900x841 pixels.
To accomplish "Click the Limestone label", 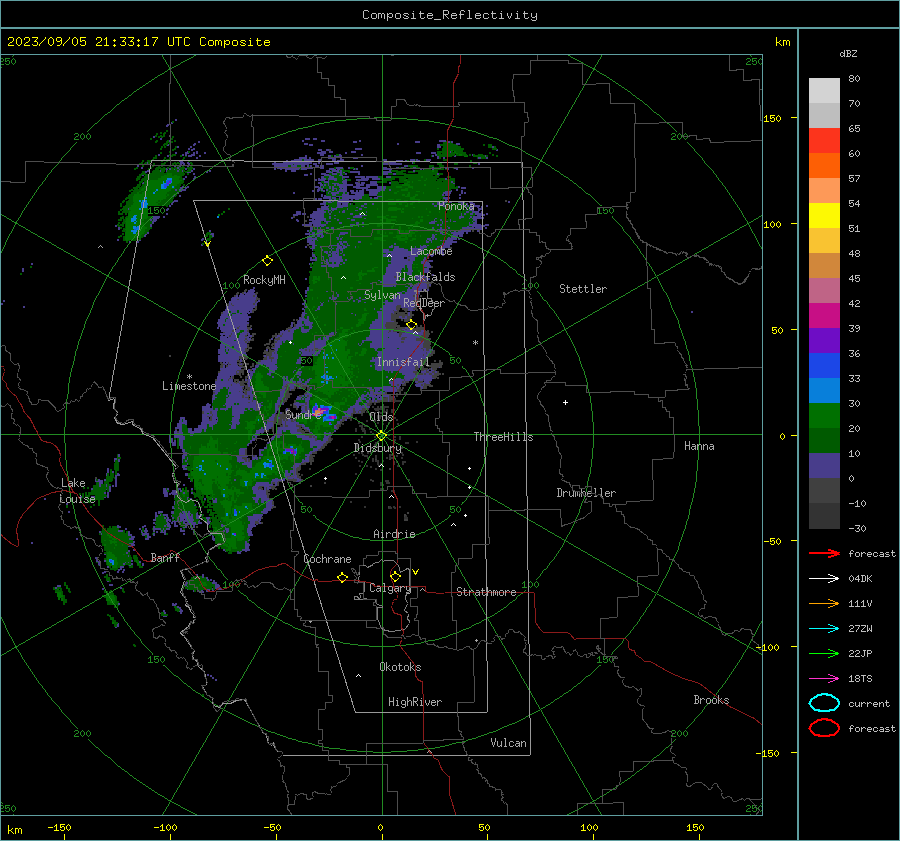I will coord(189,386).
